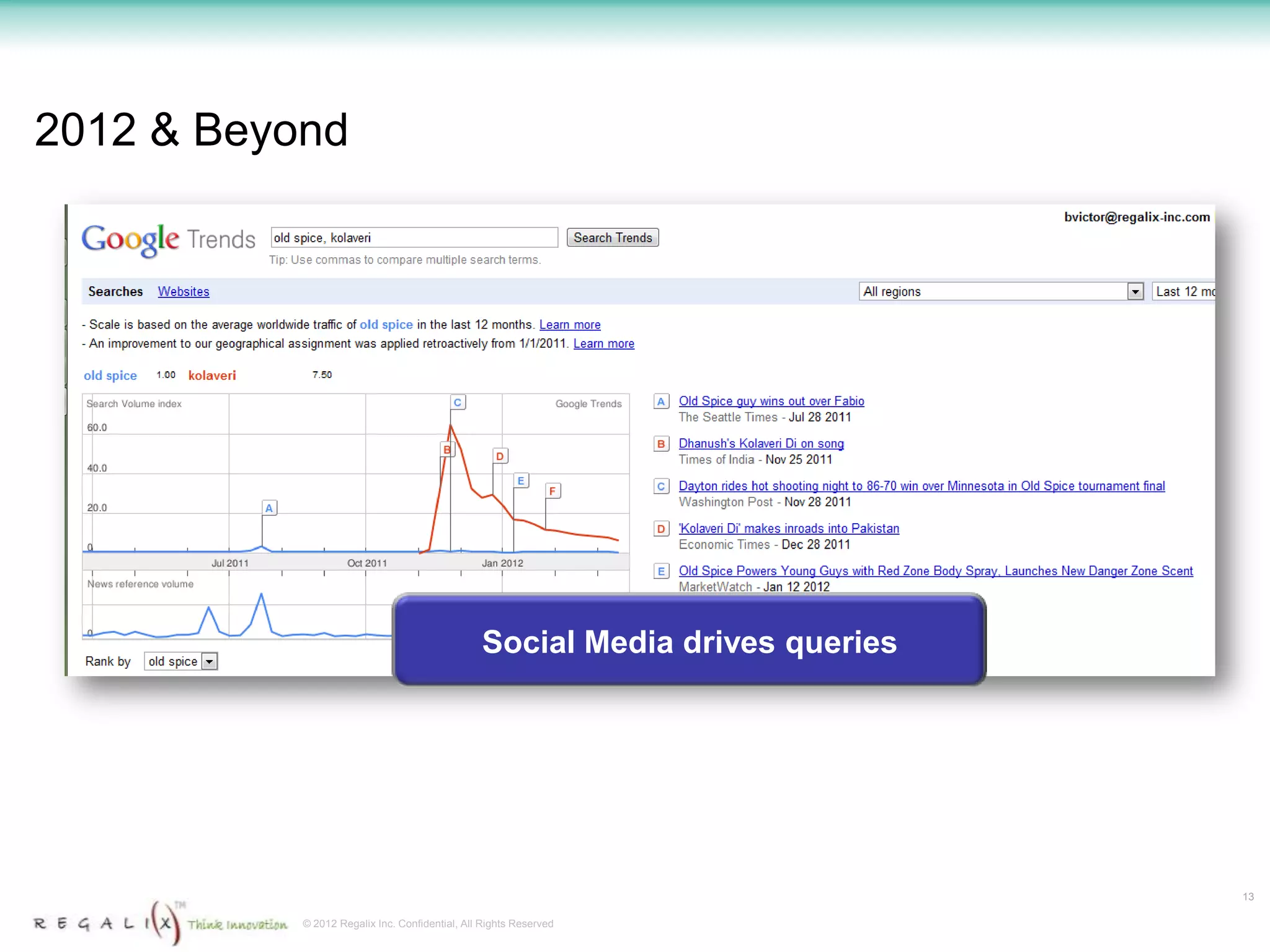Click marker B flag on the chart
Image resolution: width=1270 pixels, height=952 pixels.
pyautogui.click(x=447, y=449)
